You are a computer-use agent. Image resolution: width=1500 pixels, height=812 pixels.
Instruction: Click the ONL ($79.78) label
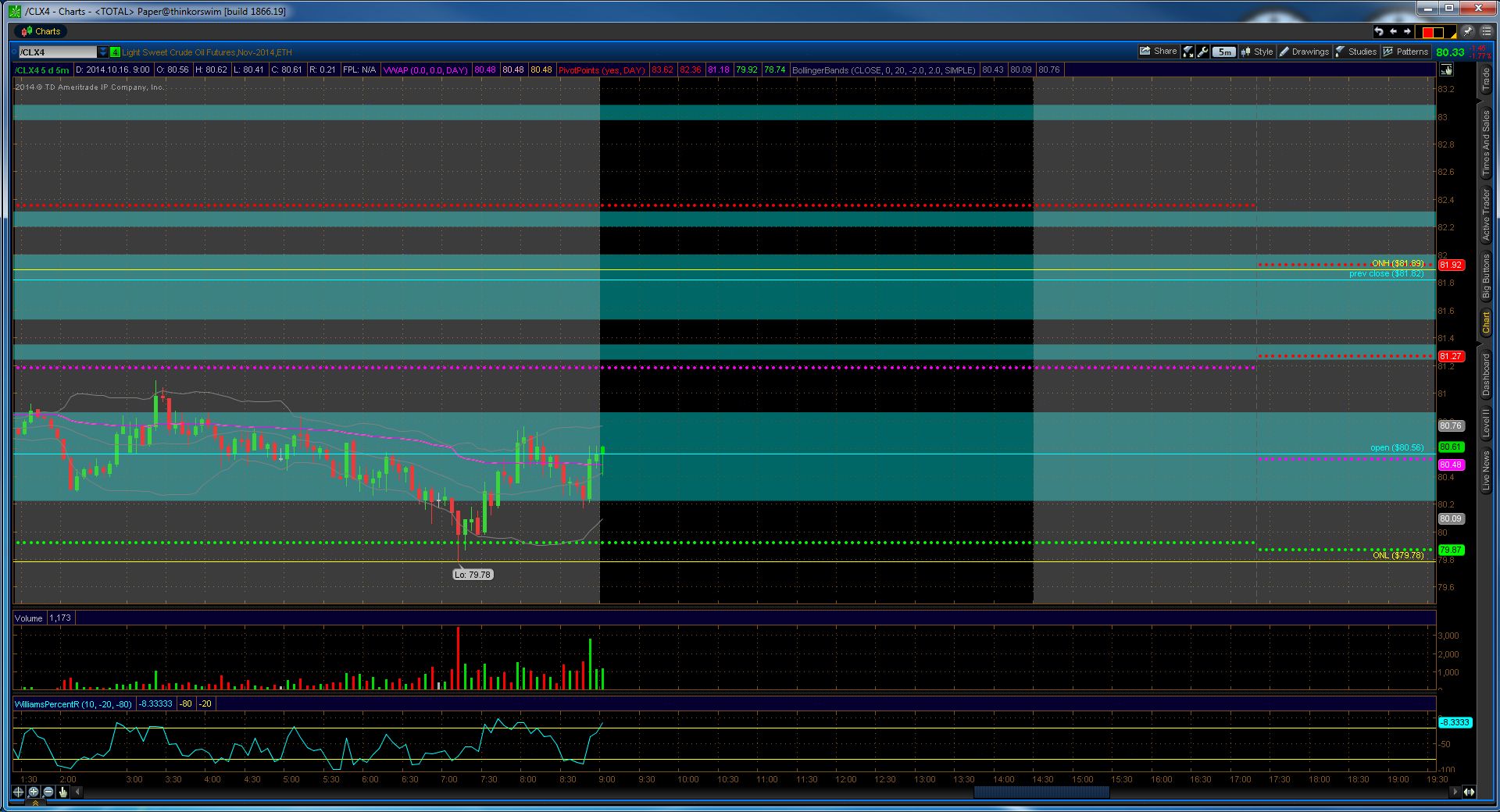coord(1398,556)
